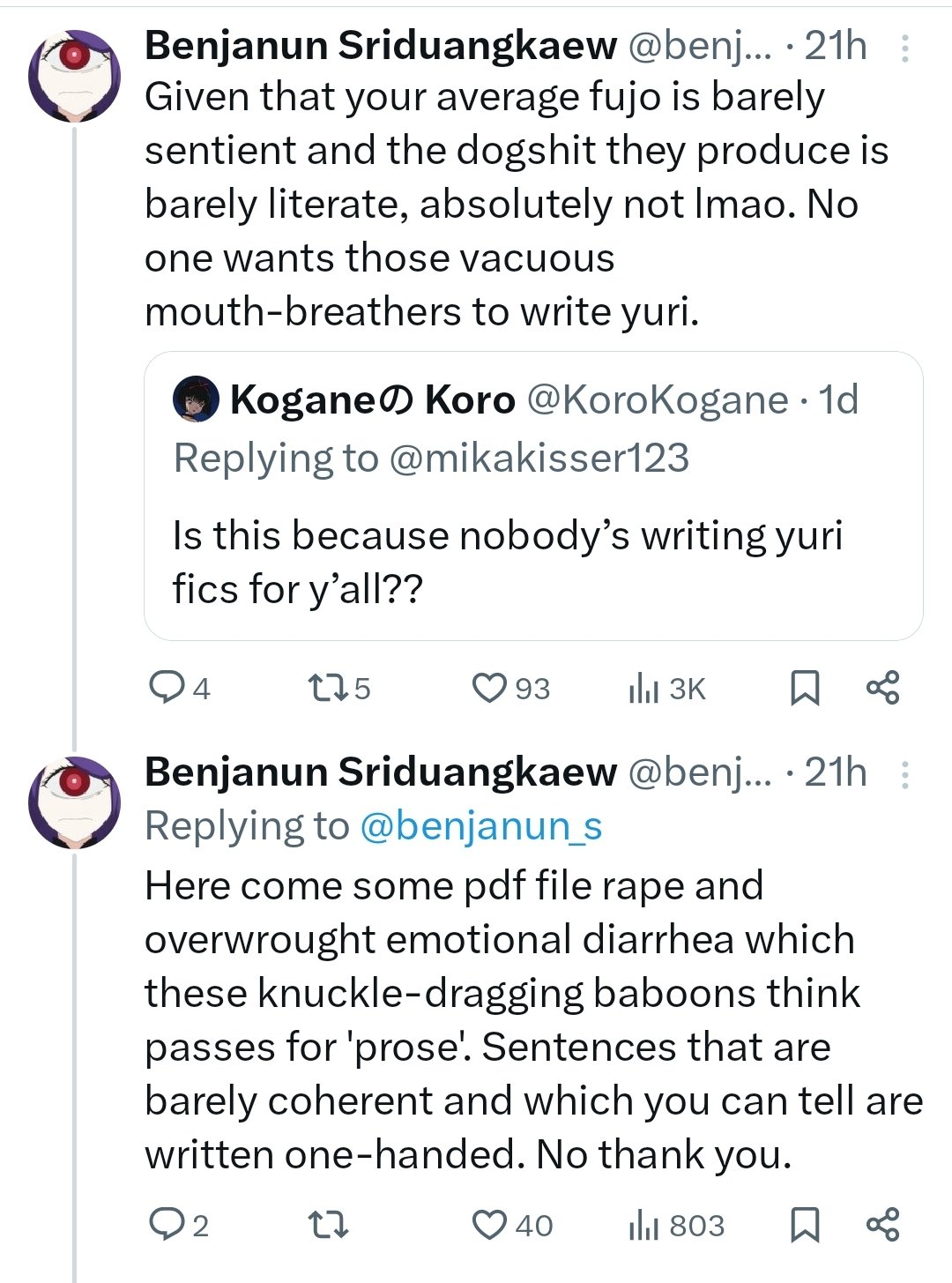
Task: Reply to the second tweet (2 replies)
Action: tap(166, 1225)
